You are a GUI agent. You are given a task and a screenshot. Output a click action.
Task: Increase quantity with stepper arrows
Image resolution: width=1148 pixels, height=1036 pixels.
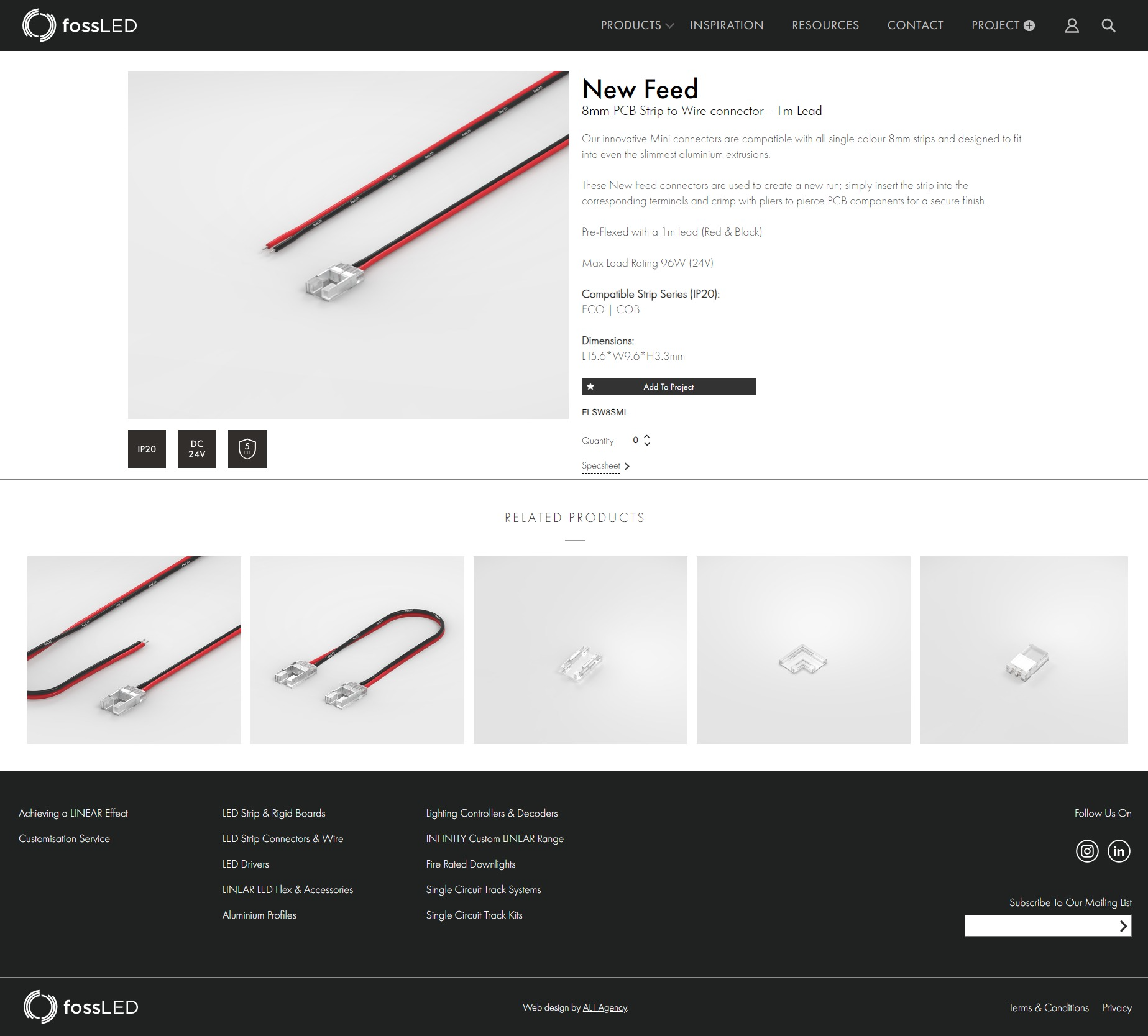pyautogui.click(x=646, y=436)
